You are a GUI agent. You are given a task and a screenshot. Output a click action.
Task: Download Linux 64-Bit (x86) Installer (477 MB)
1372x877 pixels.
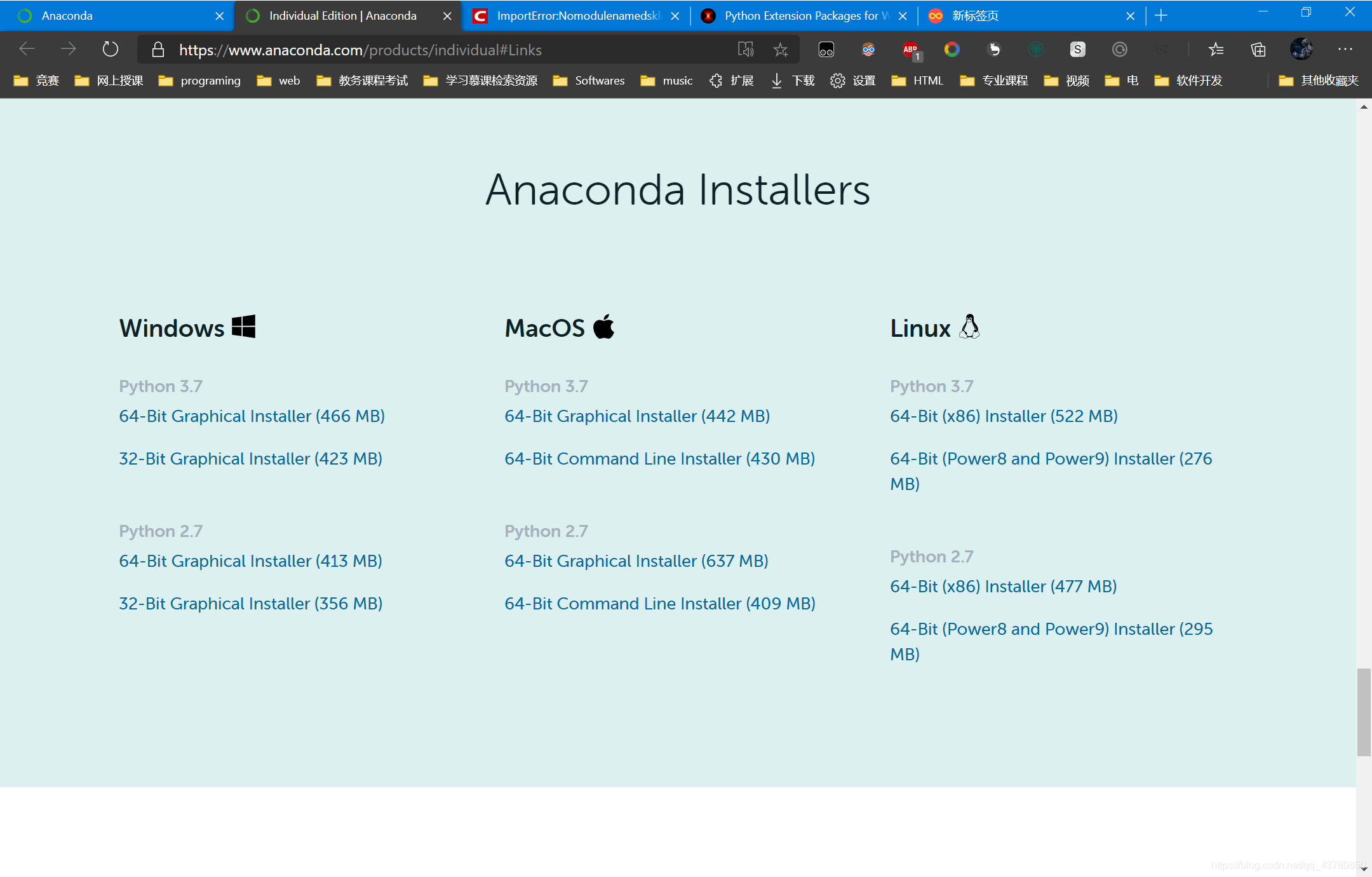tap(1004, 587)
